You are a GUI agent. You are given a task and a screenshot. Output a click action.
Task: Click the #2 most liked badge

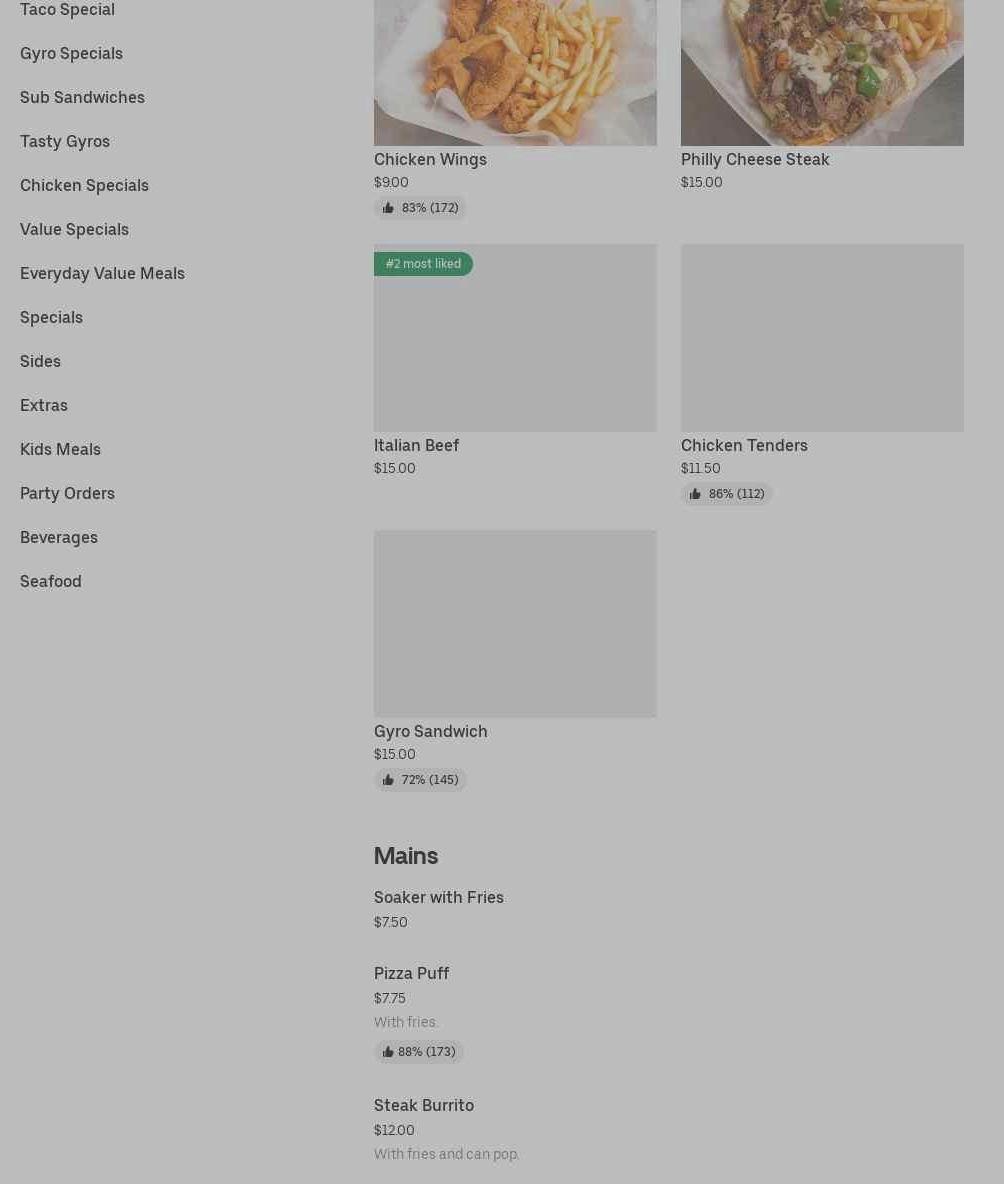tap(423, 264)
